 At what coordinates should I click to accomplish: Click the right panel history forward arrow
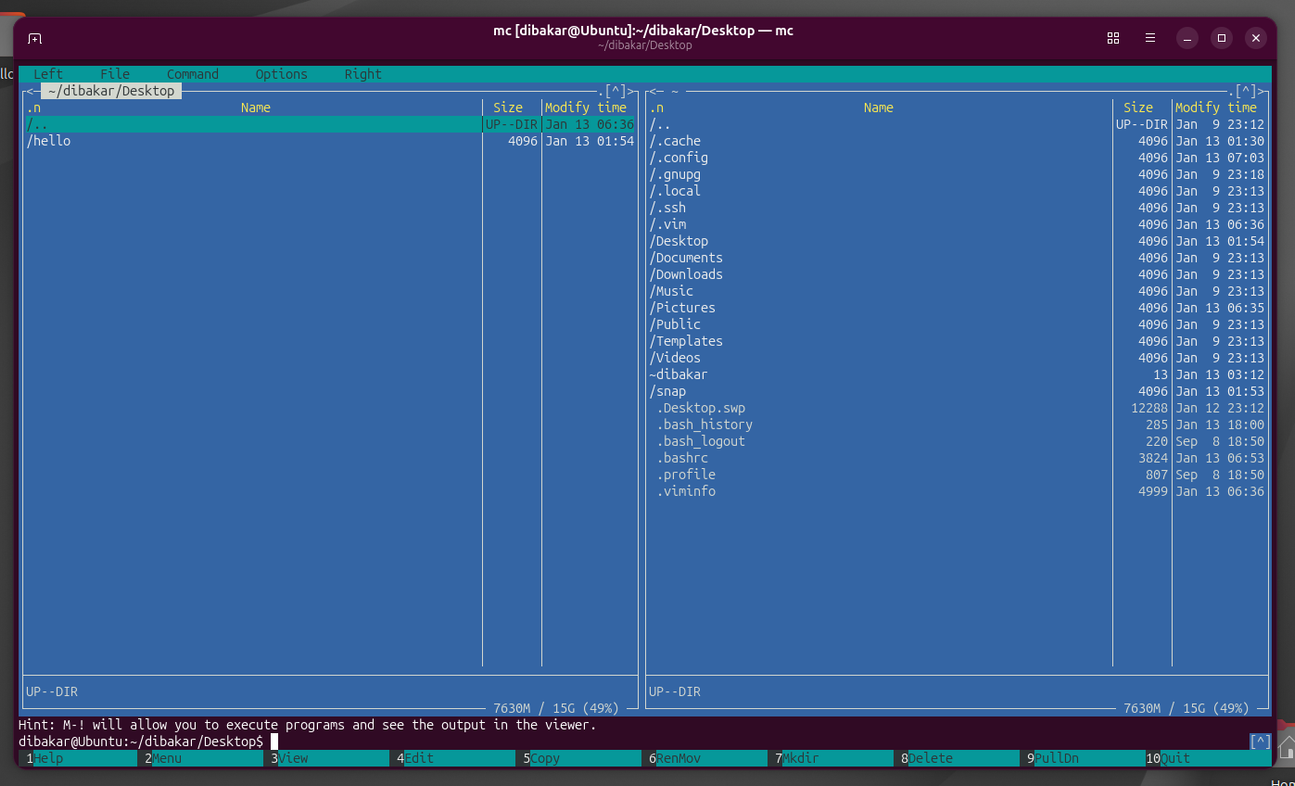1262,91
